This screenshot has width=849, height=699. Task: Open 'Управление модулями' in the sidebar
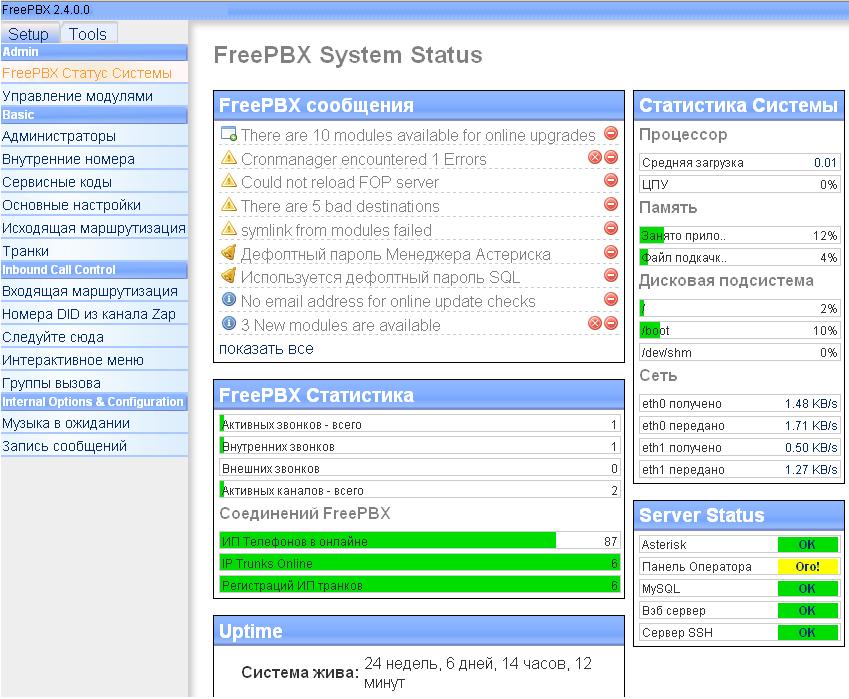[x=94, y=96]
